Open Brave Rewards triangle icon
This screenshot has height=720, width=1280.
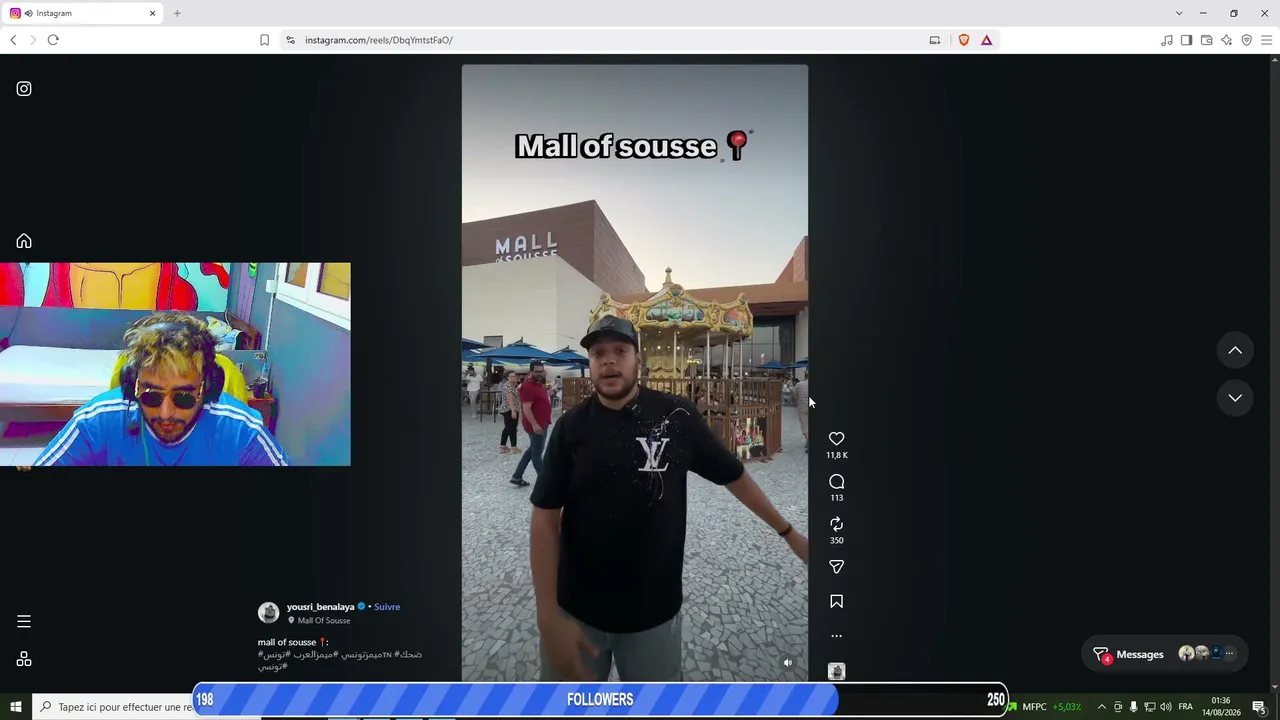click(986, 40)
